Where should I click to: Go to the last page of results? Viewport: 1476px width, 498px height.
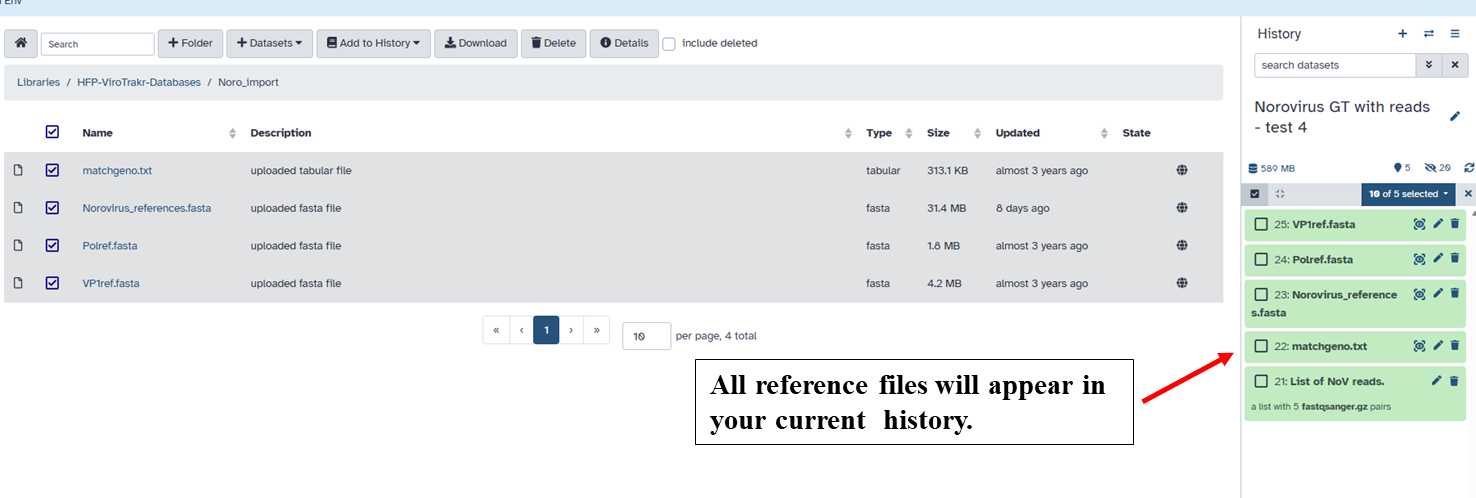pyautogui.click(x=596, y=330)
